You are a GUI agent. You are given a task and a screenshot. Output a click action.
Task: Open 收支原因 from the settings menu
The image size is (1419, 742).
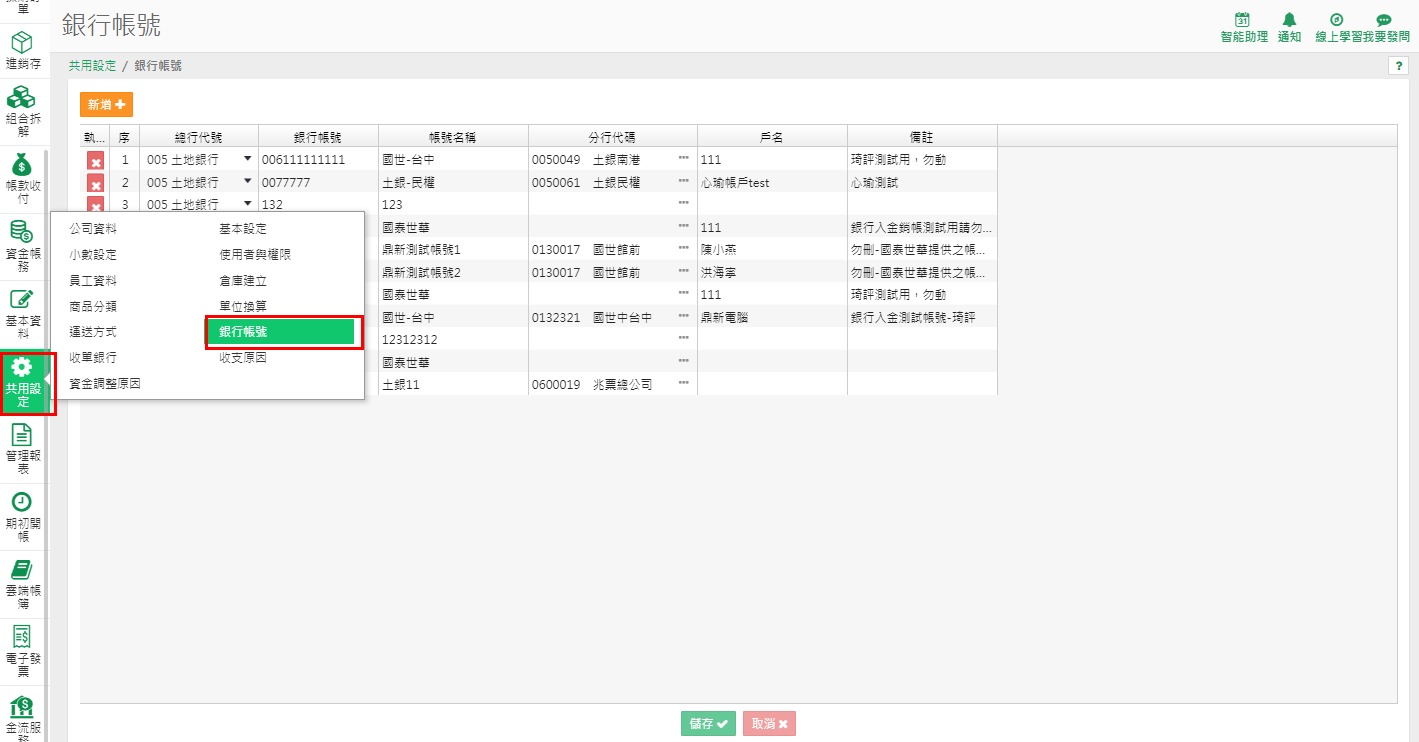click(243, 358)
